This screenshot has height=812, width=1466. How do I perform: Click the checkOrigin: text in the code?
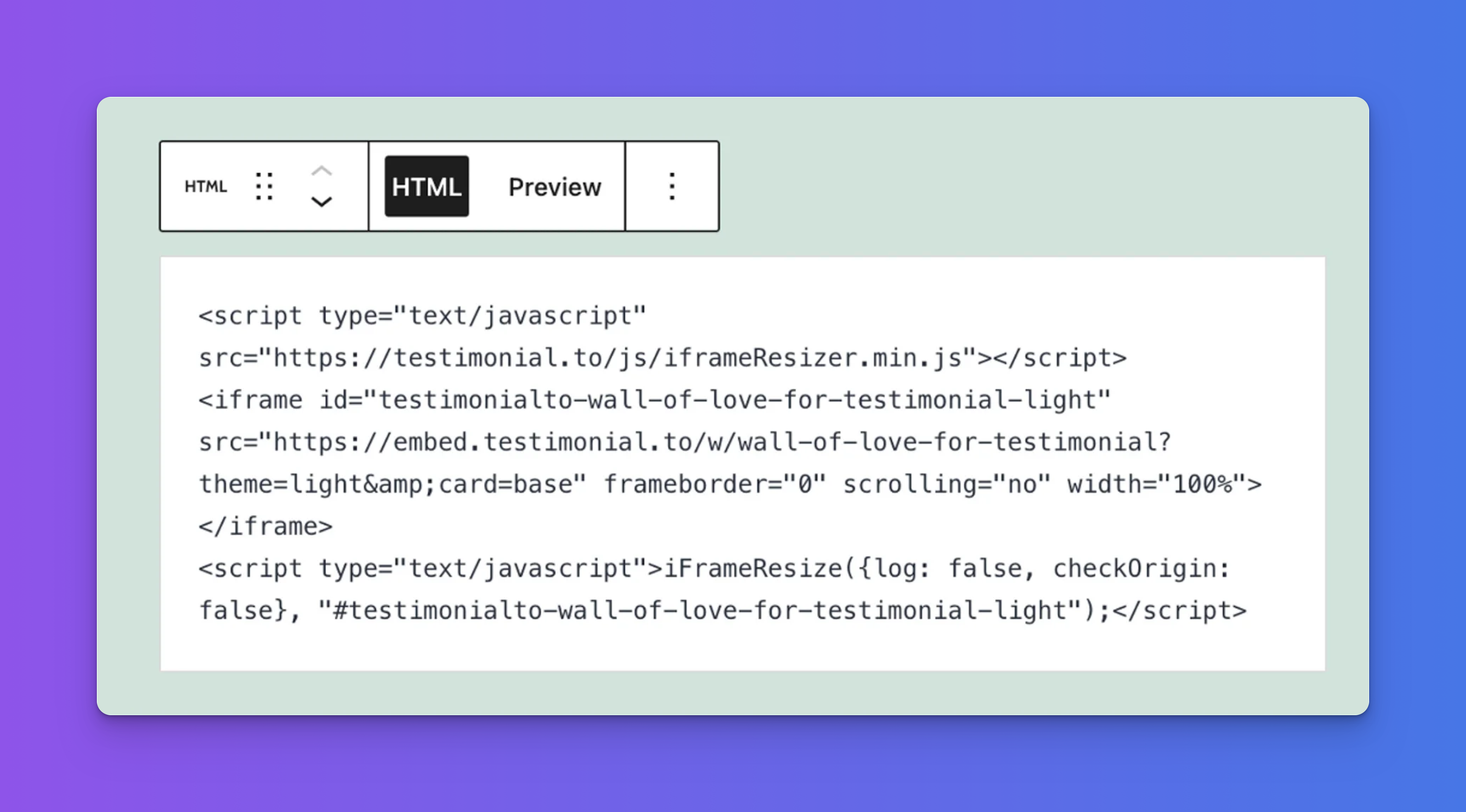[x=1140, y=569]
